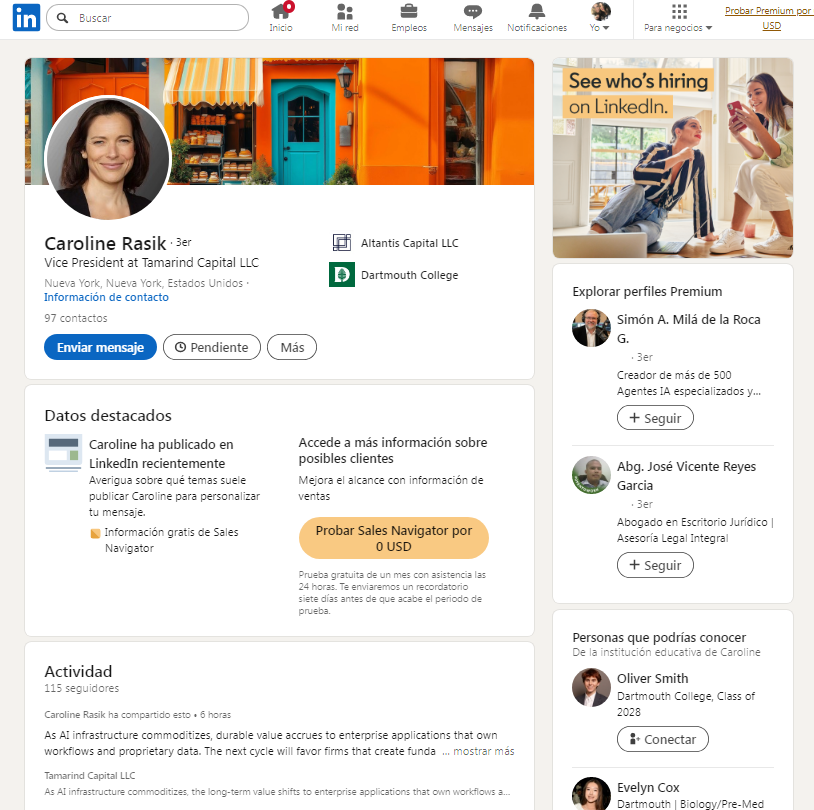This screenshot has height=810, width=814.
Task: Click the 115 seguidores text
Action: click(82, 688)
